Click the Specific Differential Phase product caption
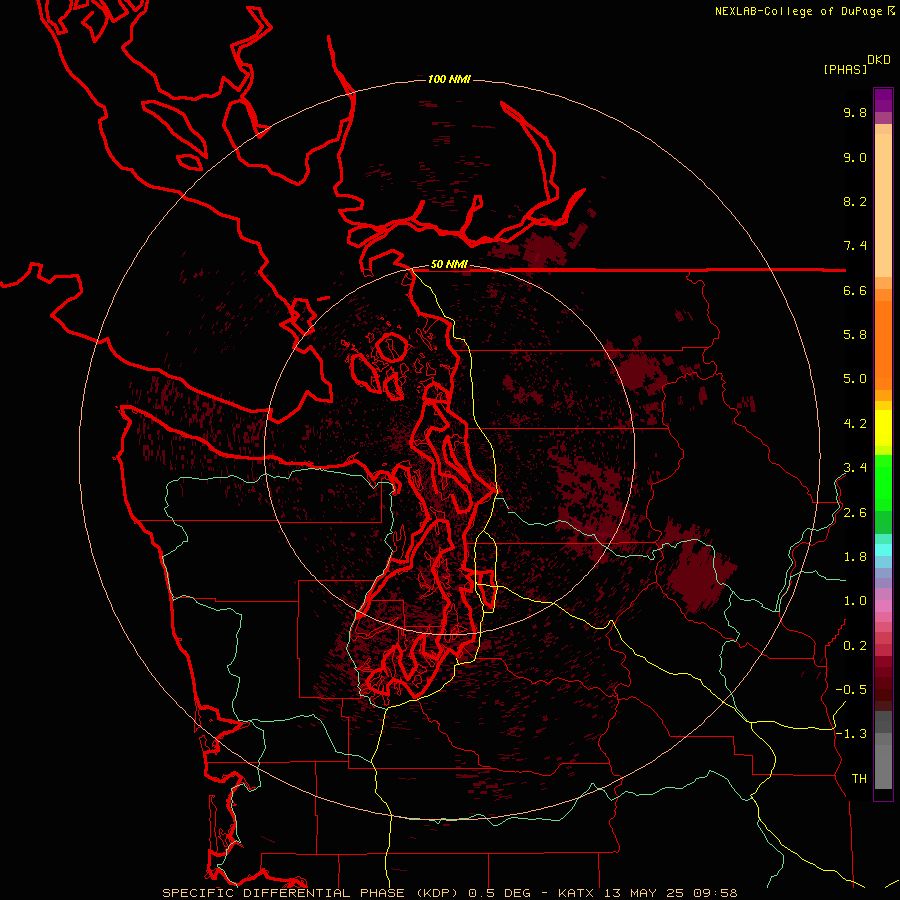 tap(450, 893)
